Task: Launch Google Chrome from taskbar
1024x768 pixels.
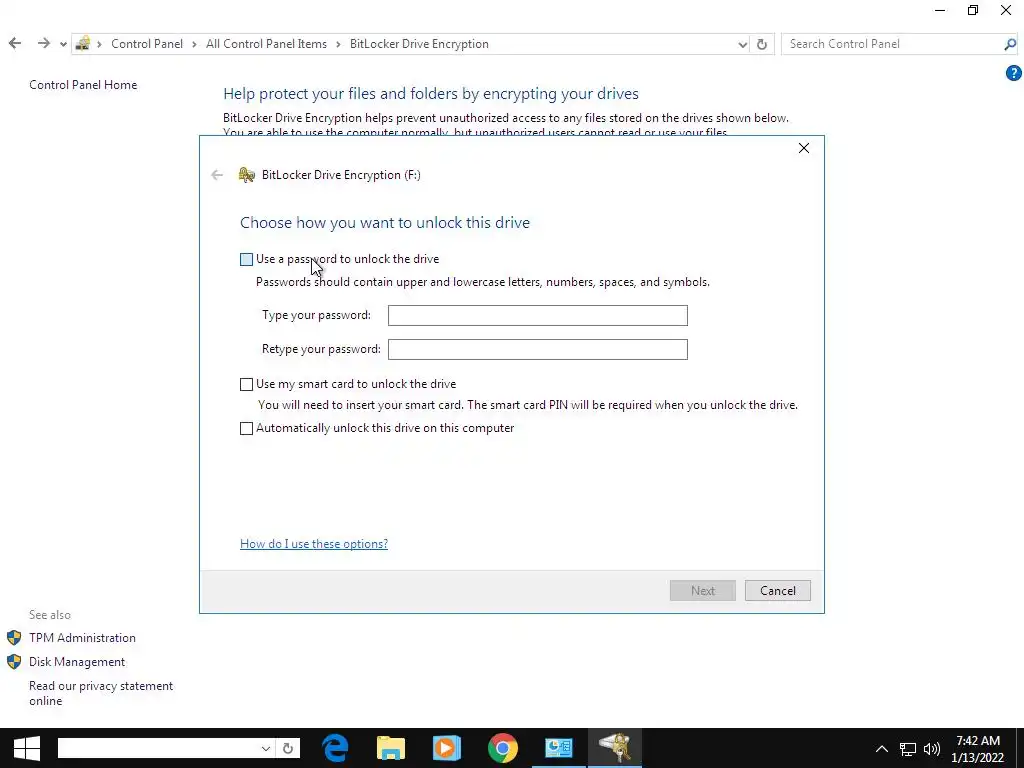Action: [502, 748]
